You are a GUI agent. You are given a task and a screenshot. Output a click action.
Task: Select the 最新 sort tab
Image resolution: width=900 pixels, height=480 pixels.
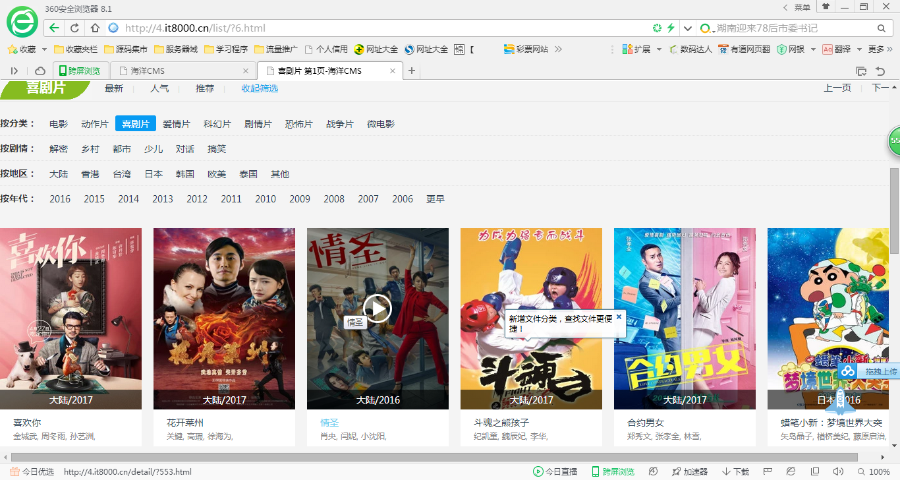coord(114,88)
